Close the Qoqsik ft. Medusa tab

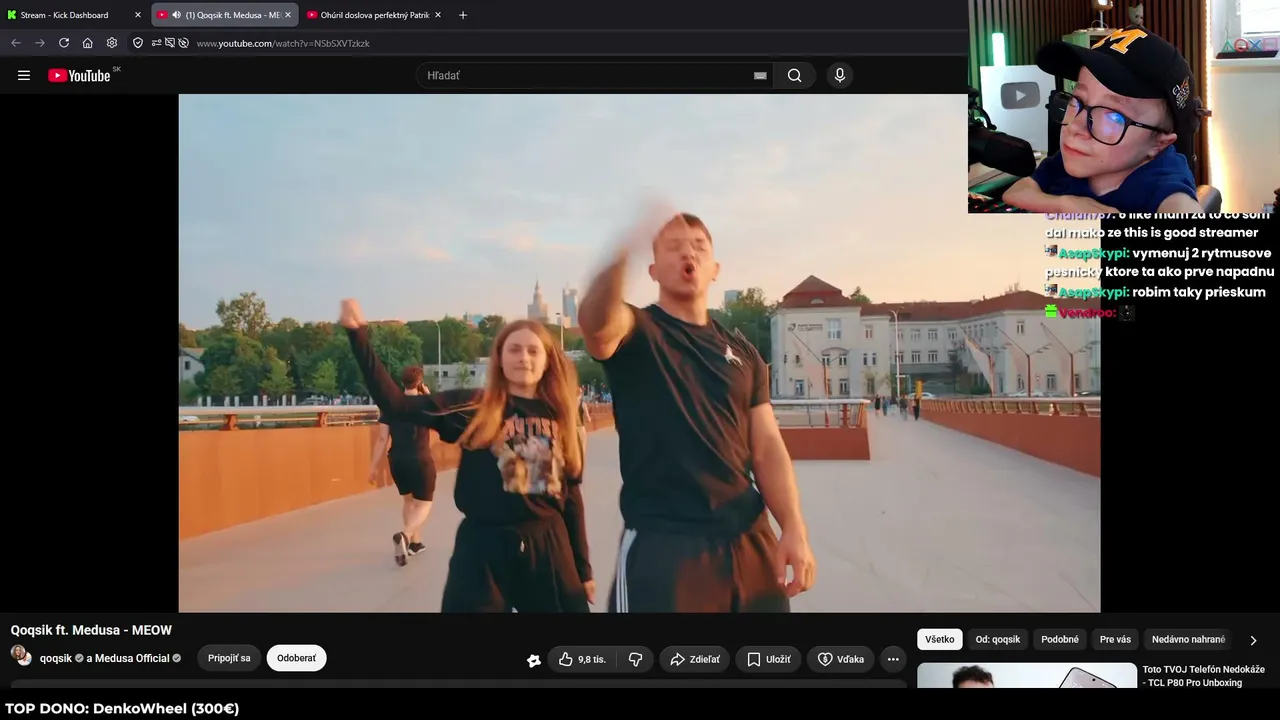tap(288, 15)
